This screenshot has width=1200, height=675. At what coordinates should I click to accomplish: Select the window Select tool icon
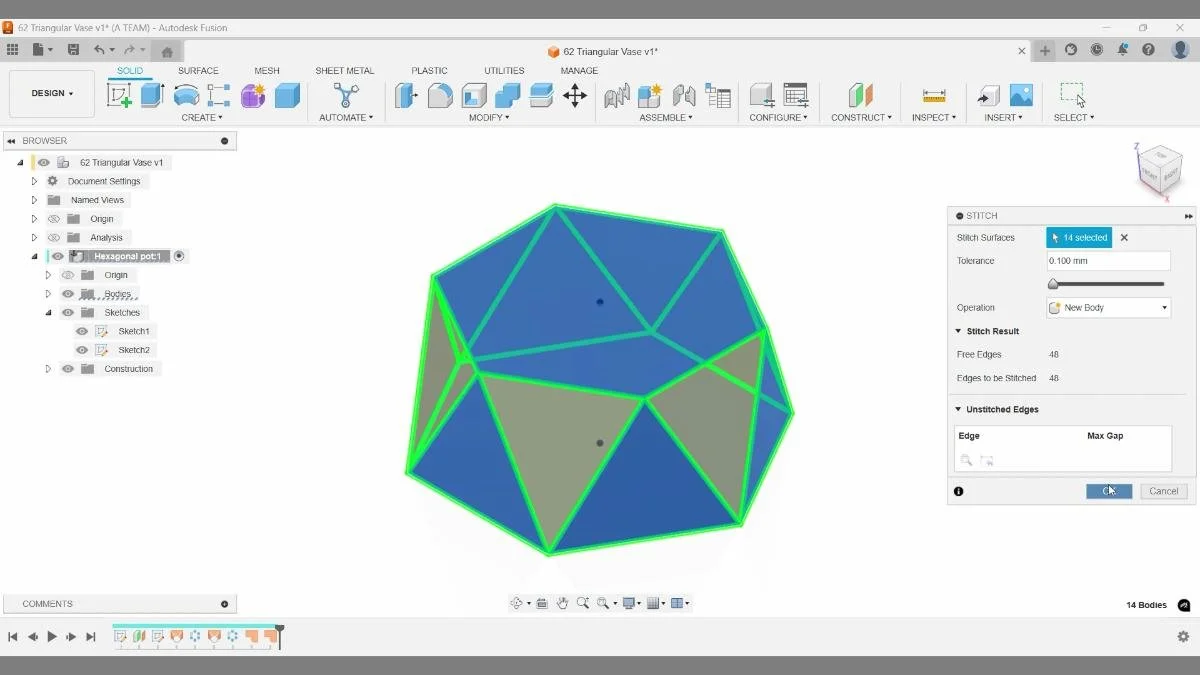[x=1073, y=95]
